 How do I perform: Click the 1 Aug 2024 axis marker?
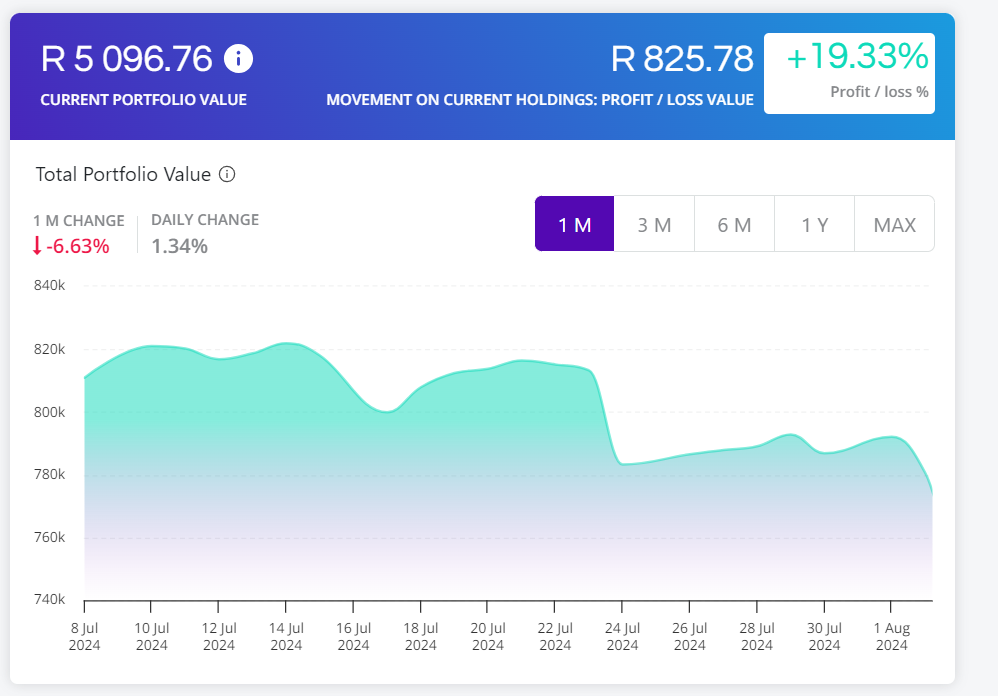[890, 637]
